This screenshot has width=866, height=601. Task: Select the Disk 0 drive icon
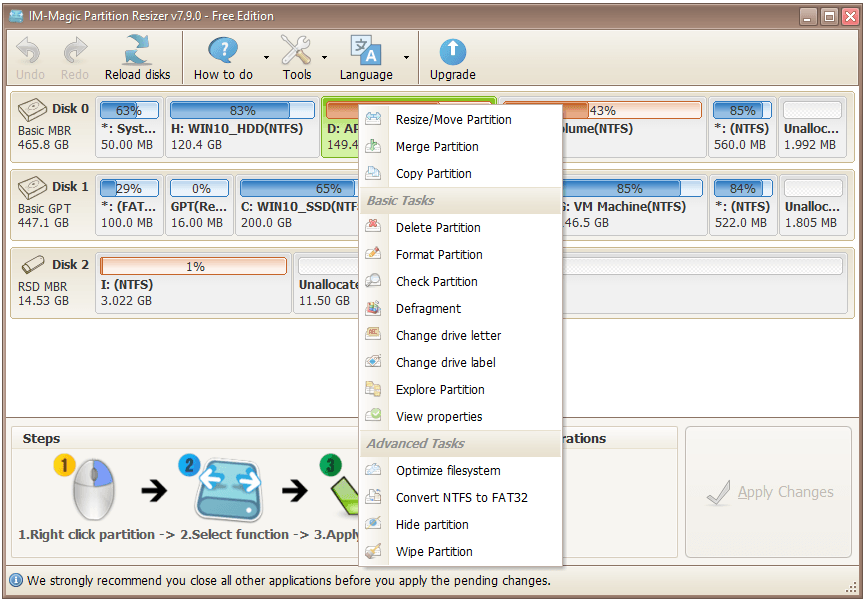pyautogui.click(x=32, y=109)
